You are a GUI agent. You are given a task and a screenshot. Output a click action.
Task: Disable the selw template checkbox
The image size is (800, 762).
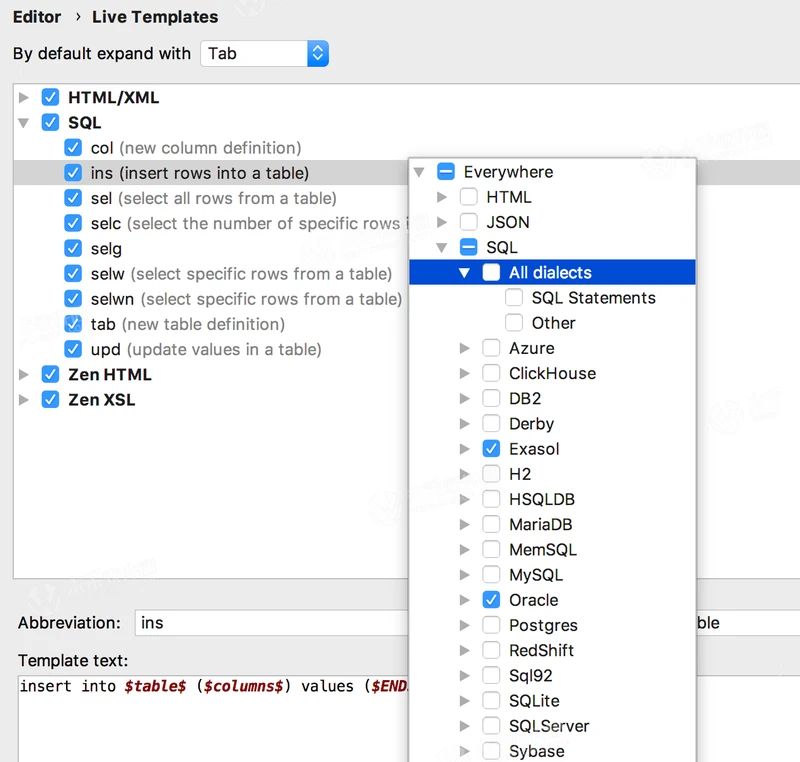click(73, 274)
